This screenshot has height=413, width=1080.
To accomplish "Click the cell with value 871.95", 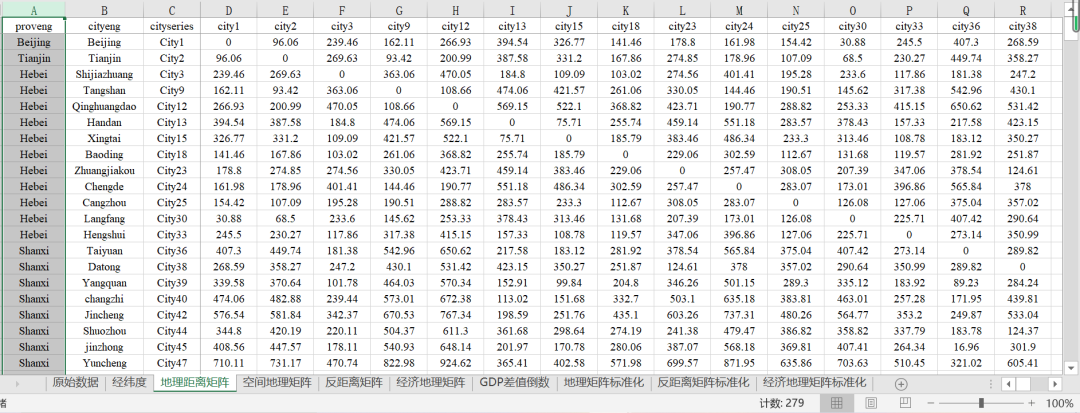I will pyautogui.click(x=739, y=363).
